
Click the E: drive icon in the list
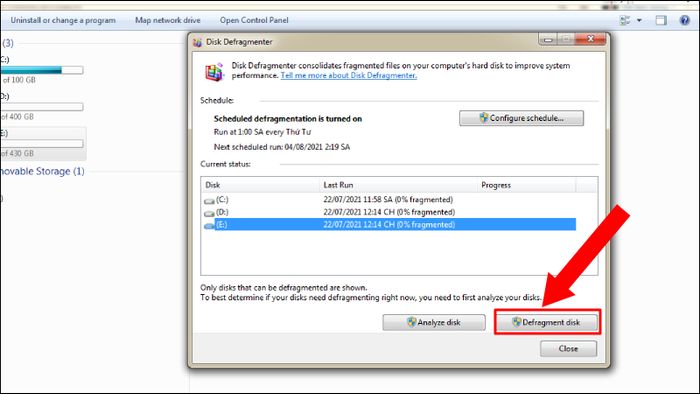pos(209,226)
